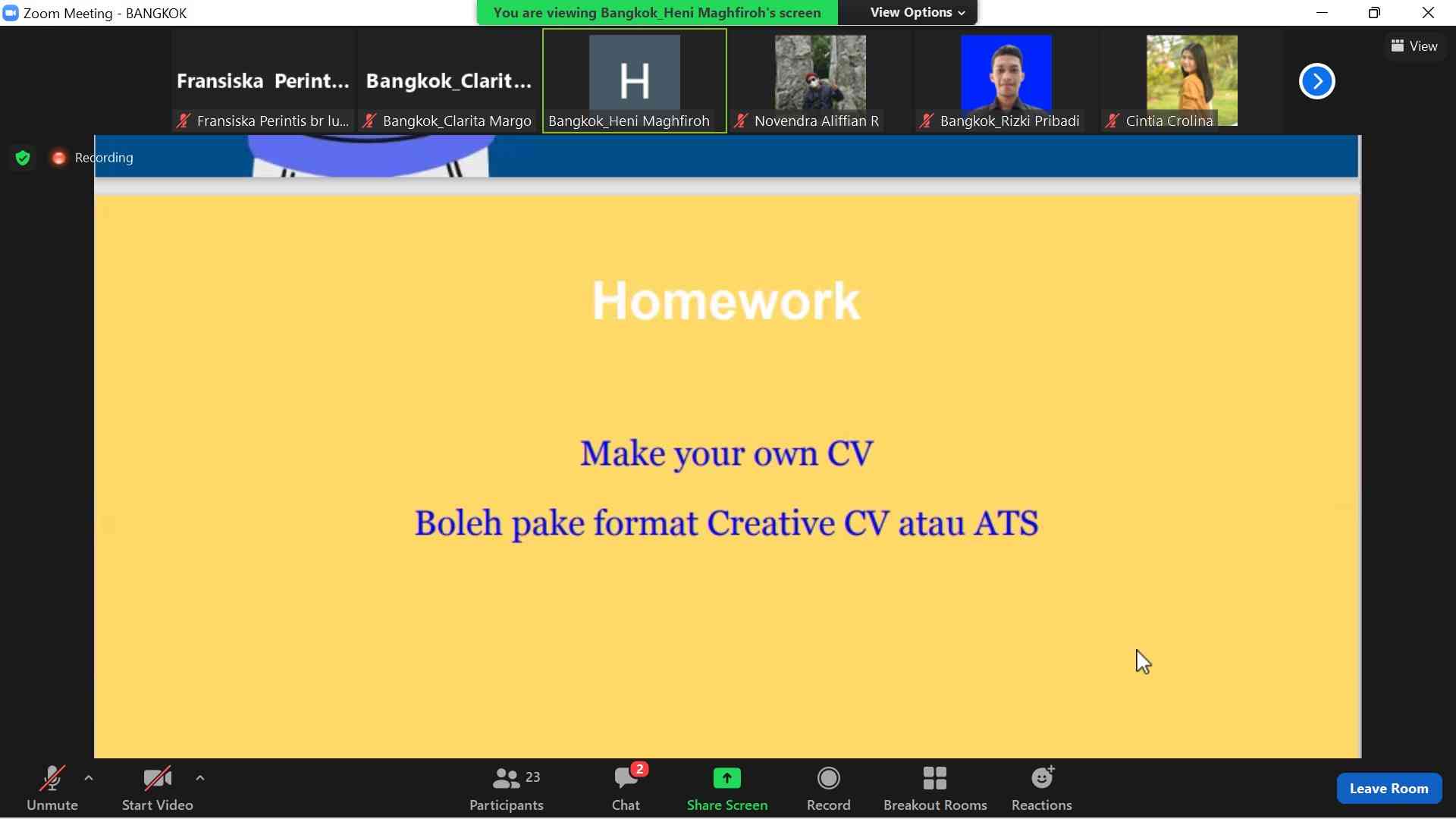The image size is (1456, 819).
Task: Click the Leave Room button
Action: 1389,789
